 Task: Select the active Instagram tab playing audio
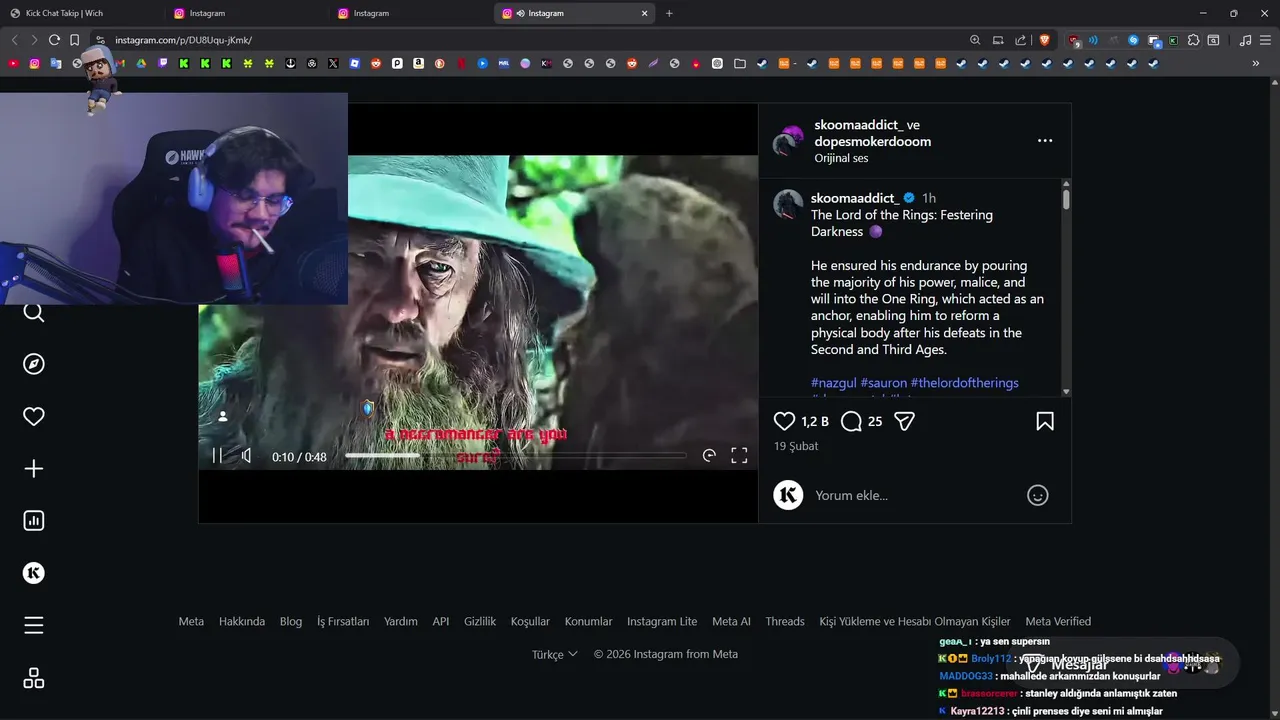click(x=573, y=13)
